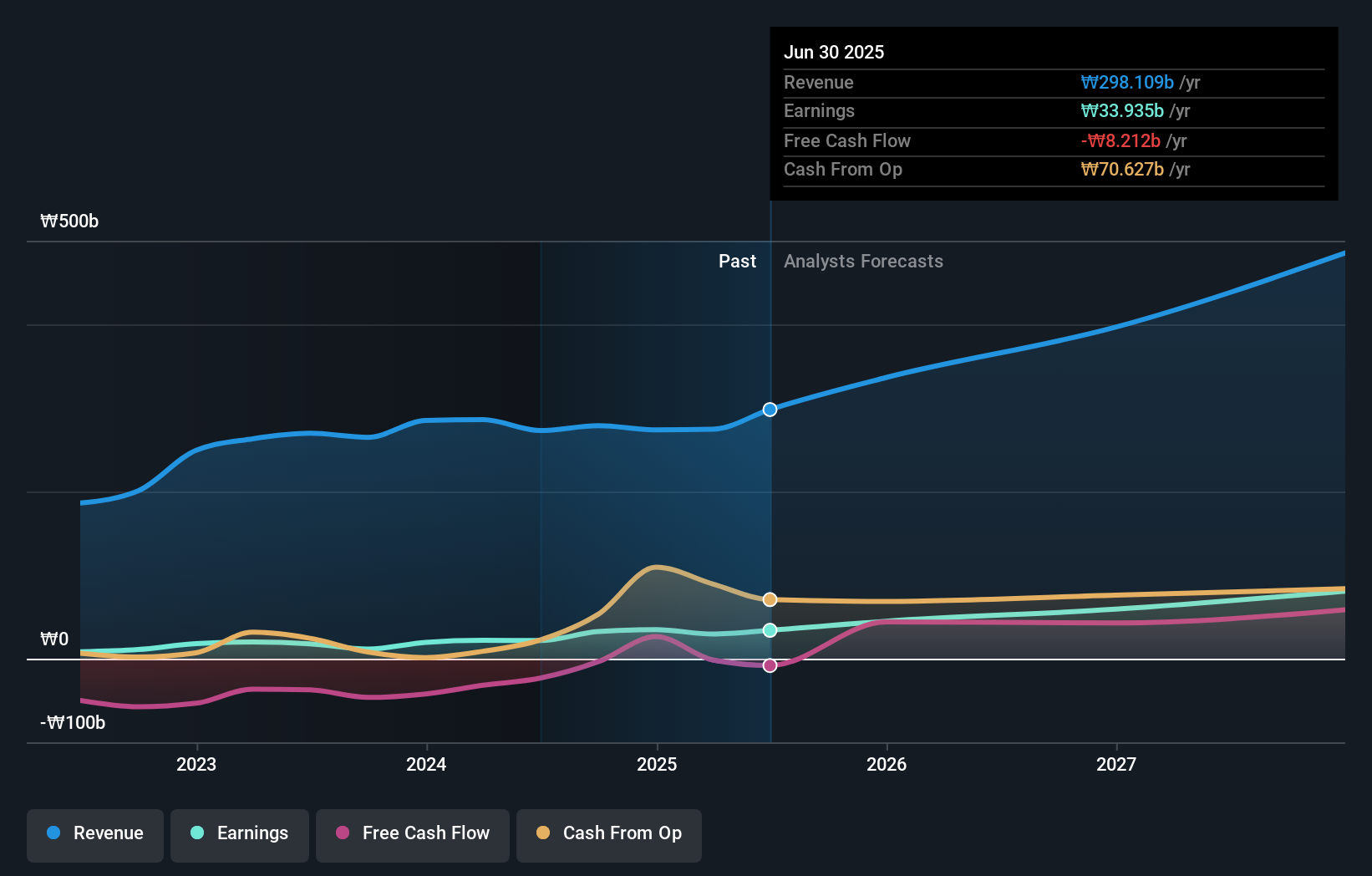
Task: Open the Revenue tooltip row details
Action: (1054, 82)
